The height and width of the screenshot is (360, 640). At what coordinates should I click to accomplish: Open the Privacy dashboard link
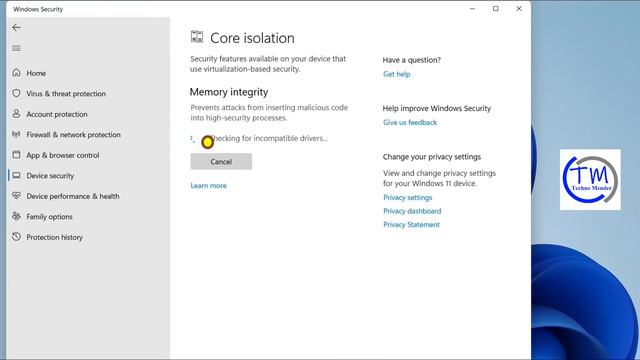(x=412, y=211)
